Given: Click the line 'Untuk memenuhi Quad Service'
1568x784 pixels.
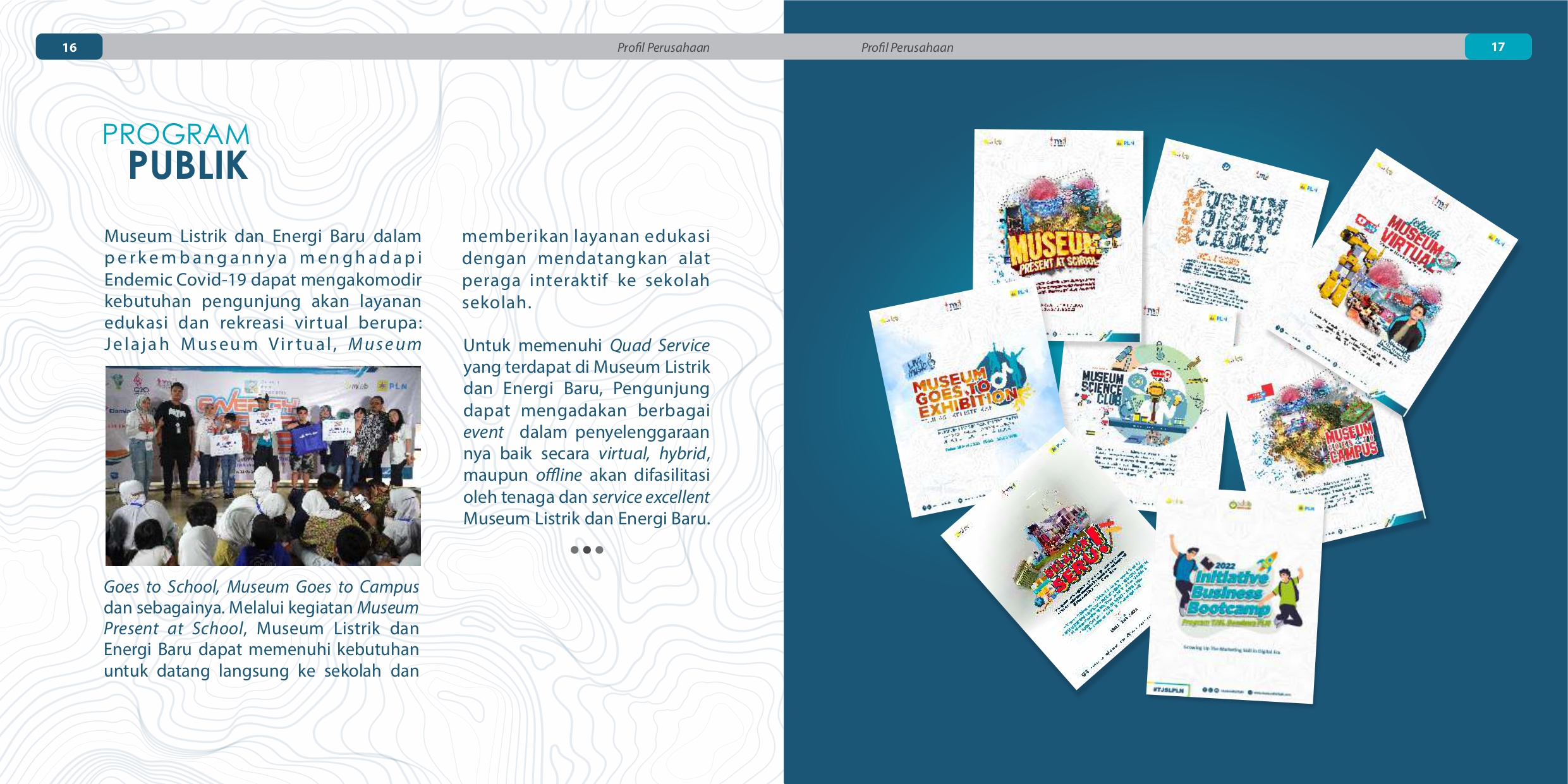Looking at the screenshot, I should tap(586, 346).
